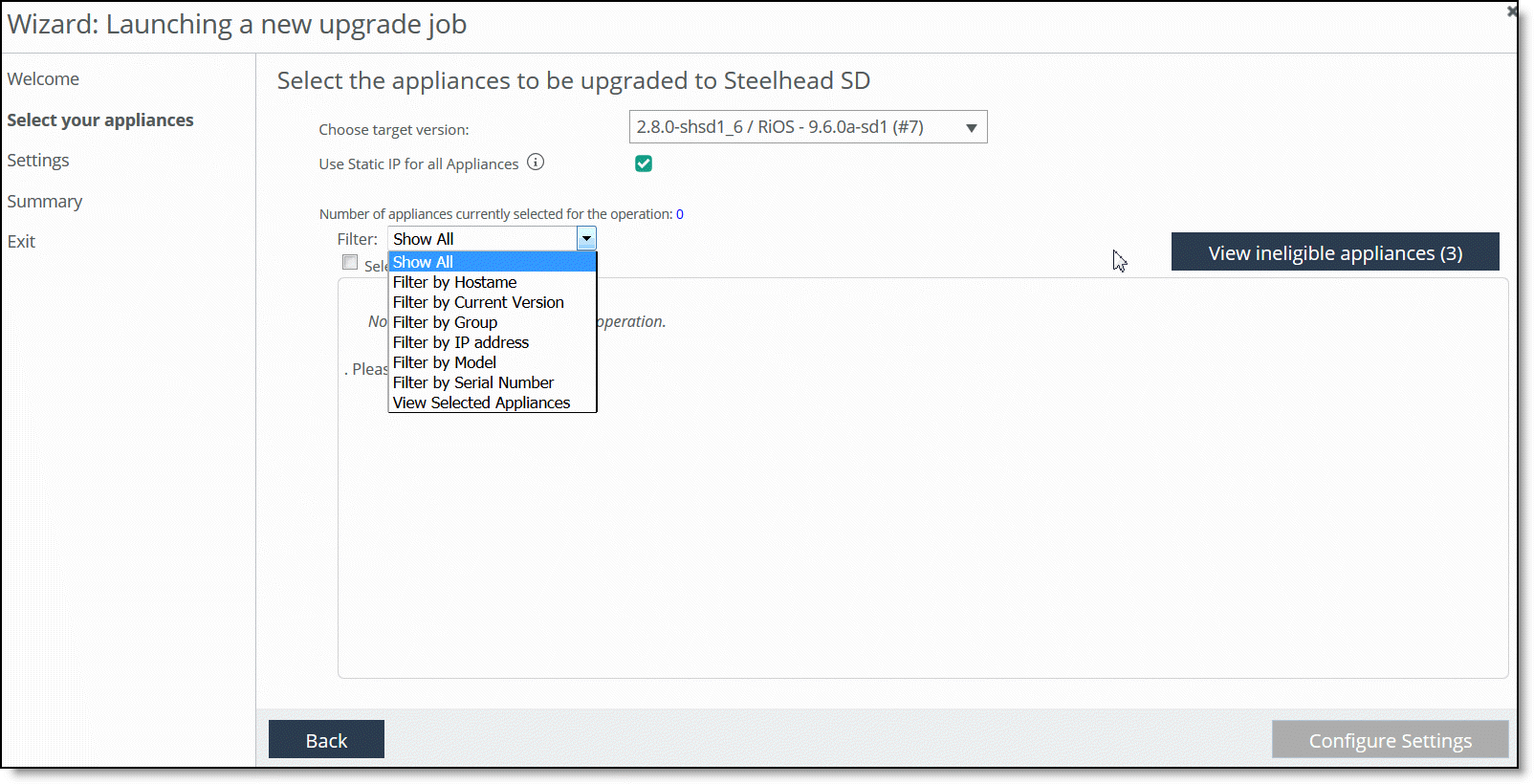The width and height of the screenshot is (1534, 784).
Task: Select Filter by Current Version
Action: pyautogui.click(x=492, y=302)
